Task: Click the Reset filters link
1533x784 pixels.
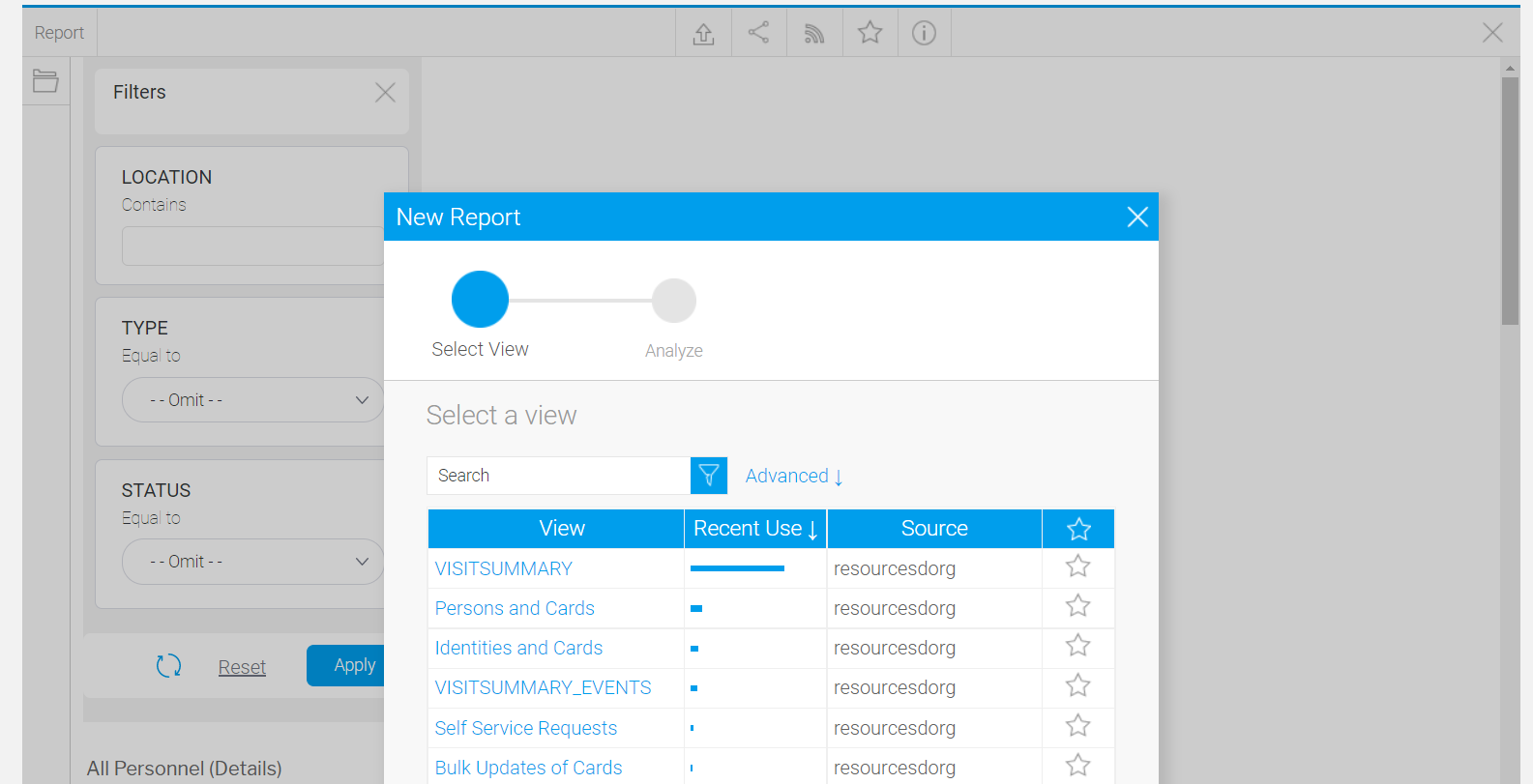Action: pos(242,667)
